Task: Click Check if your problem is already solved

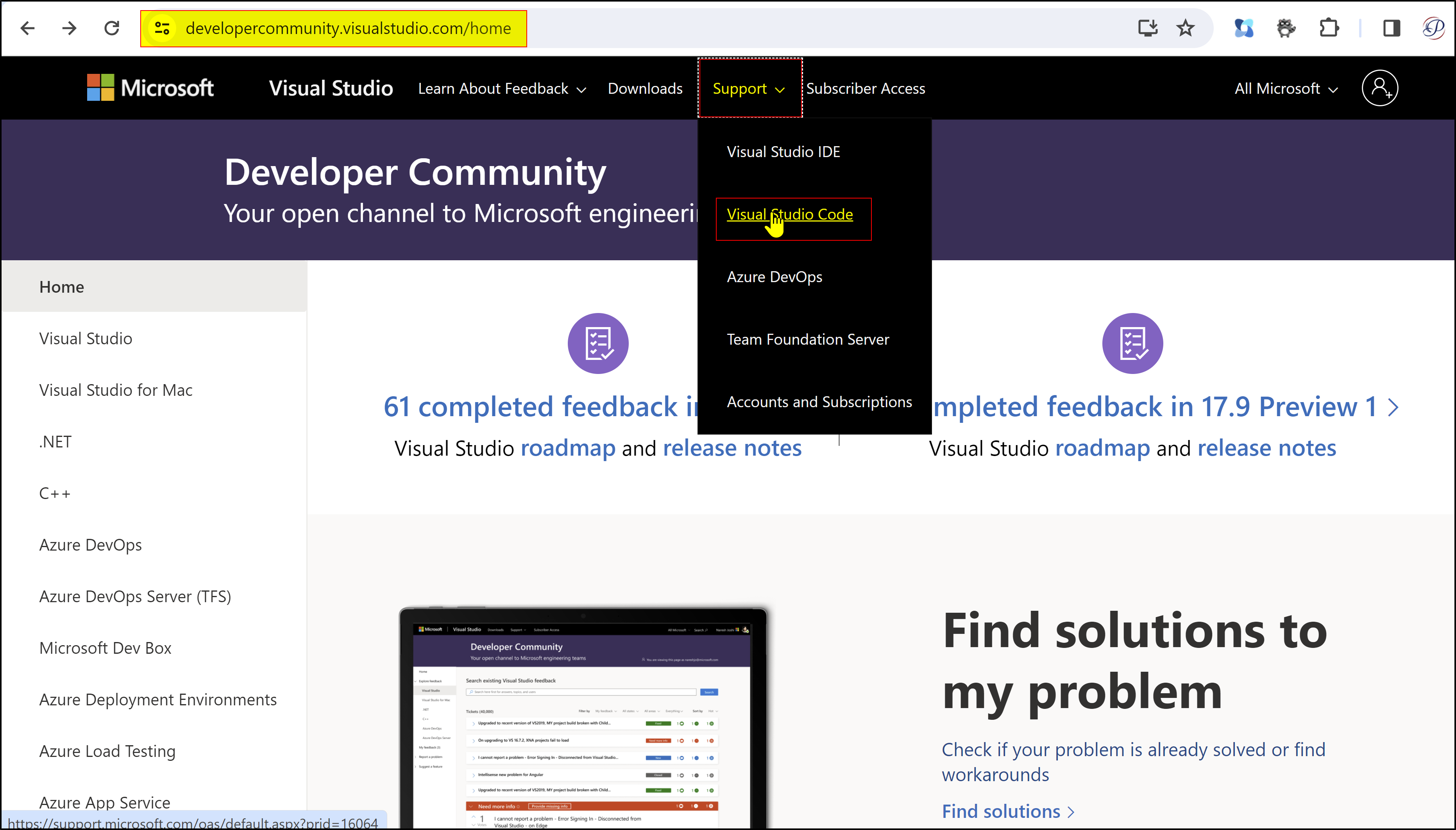Action: (x=1134, y=762)
